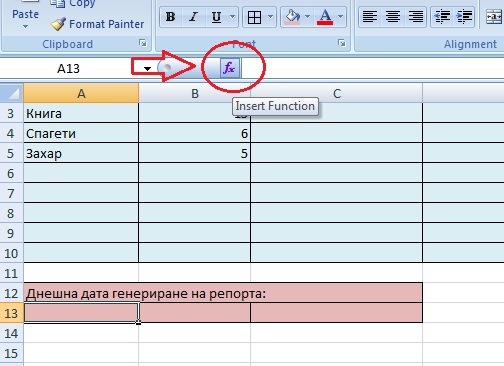Screen dimensions: 504x366
Task: Select column B header
Action: 195,93
